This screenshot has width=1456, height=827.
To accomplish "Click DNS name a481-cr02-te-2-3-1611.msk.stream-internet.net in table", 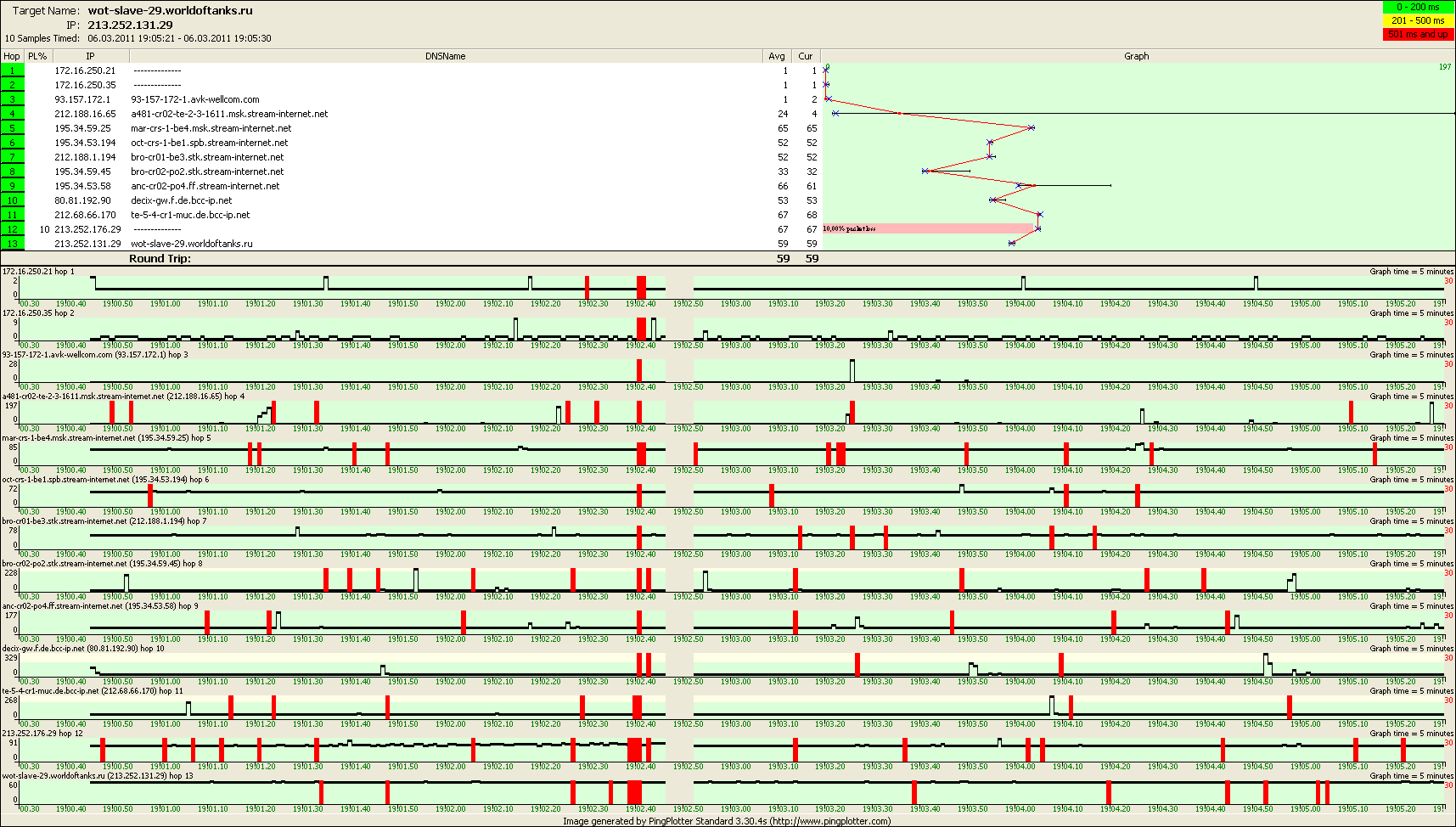I will click(229, 114).
